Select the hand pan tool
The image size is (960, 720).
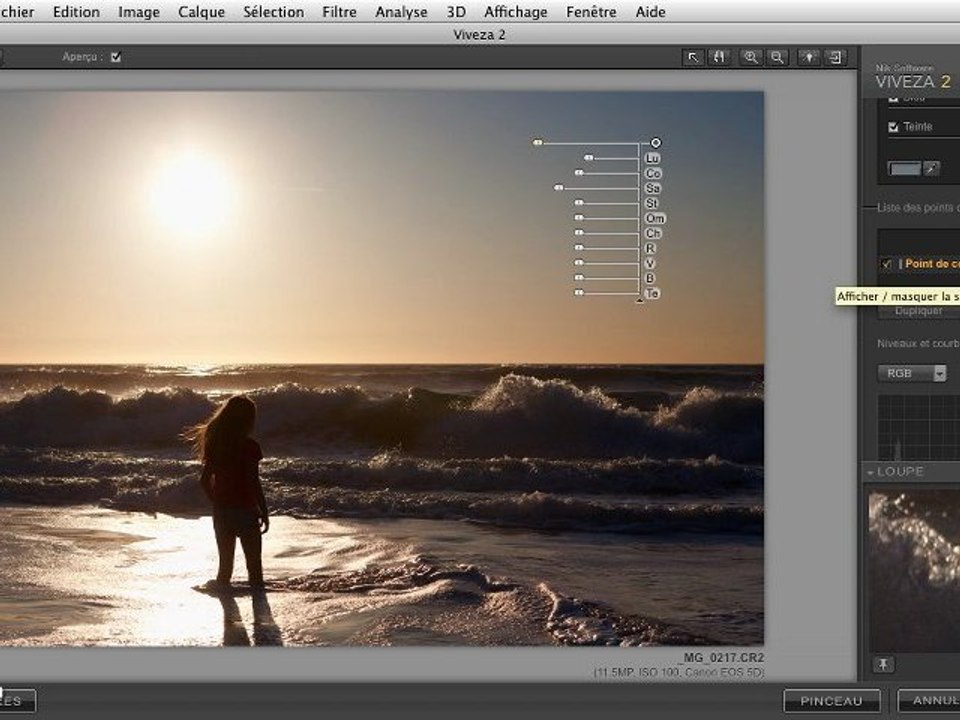(x=719, y=58)
